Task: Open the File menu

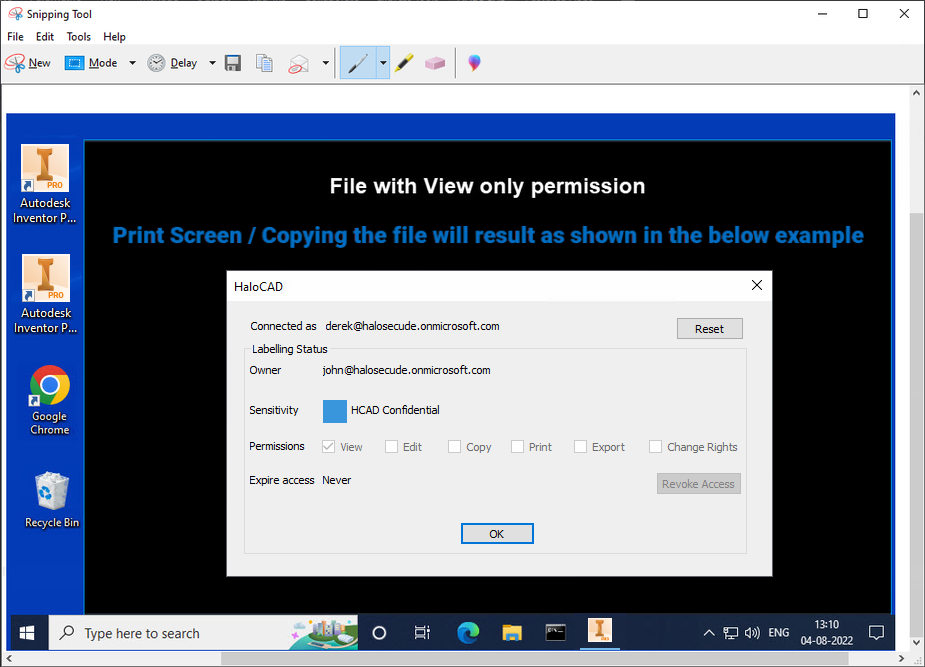Action: point(15,37)
